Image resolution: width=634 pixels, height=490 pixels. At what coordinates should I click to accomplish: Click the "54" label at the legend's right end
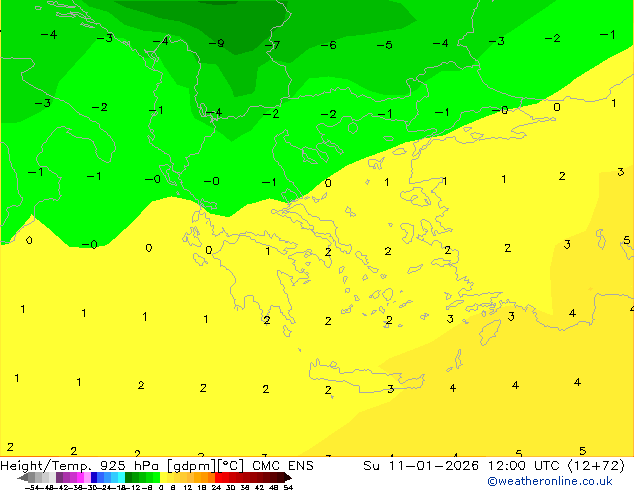tap(288, 487)
